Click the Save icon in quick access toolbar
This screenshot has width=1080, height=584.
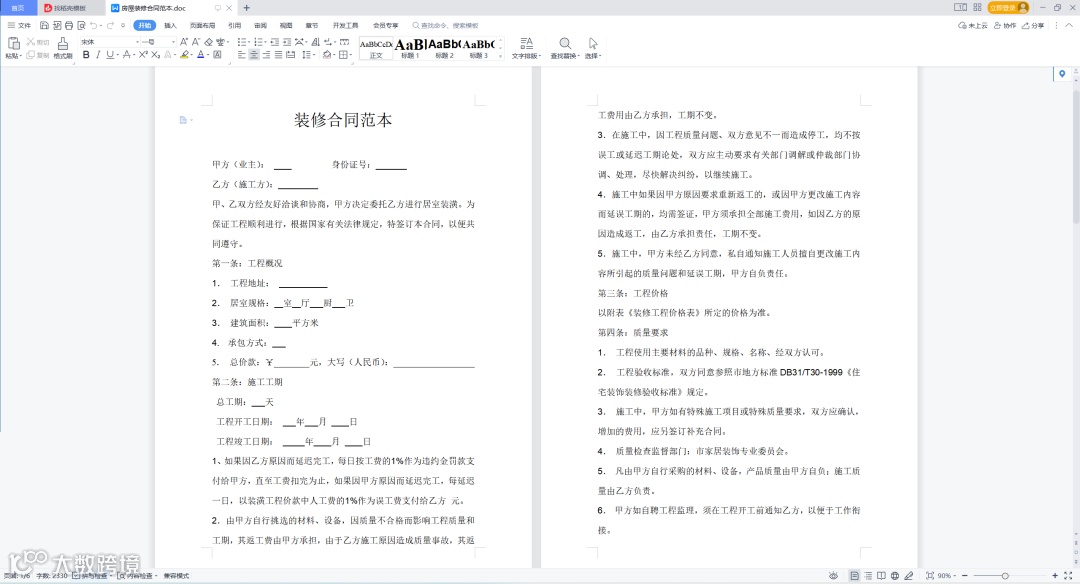(x=45, y=25)
